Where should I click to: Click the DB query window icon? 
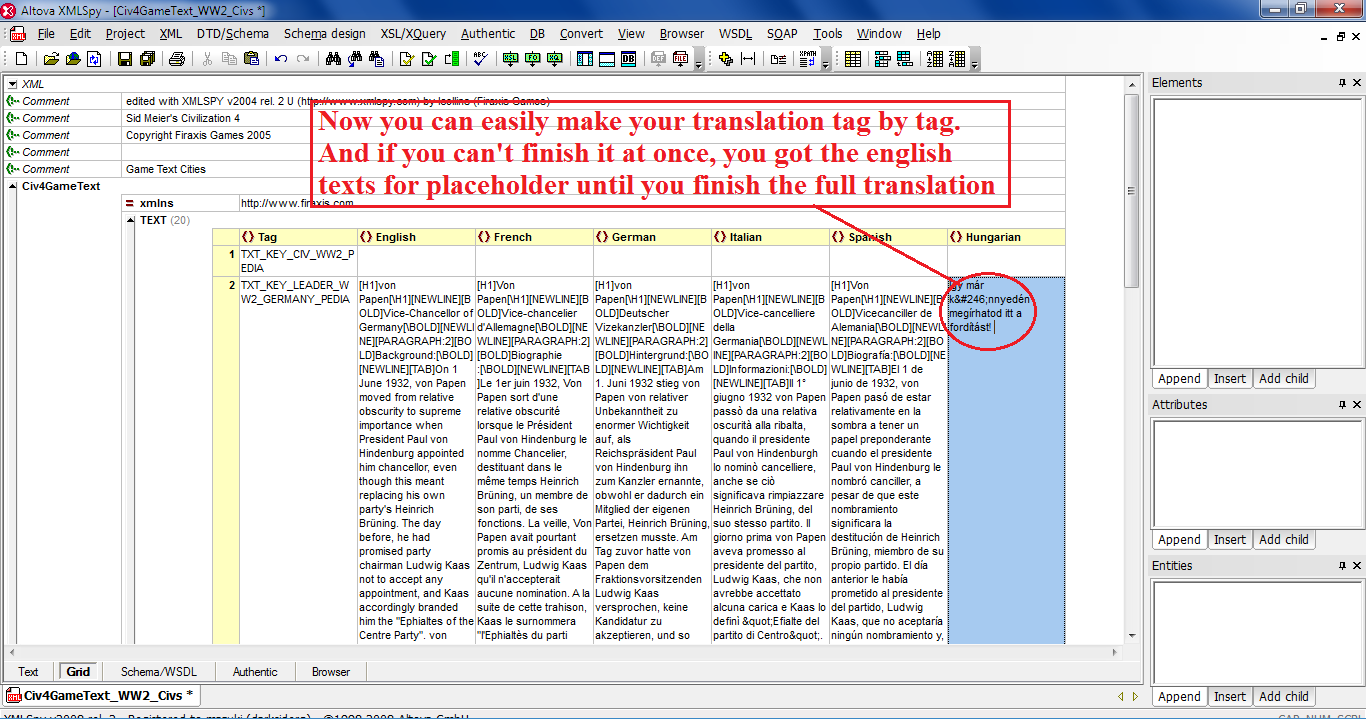point(628,59)
